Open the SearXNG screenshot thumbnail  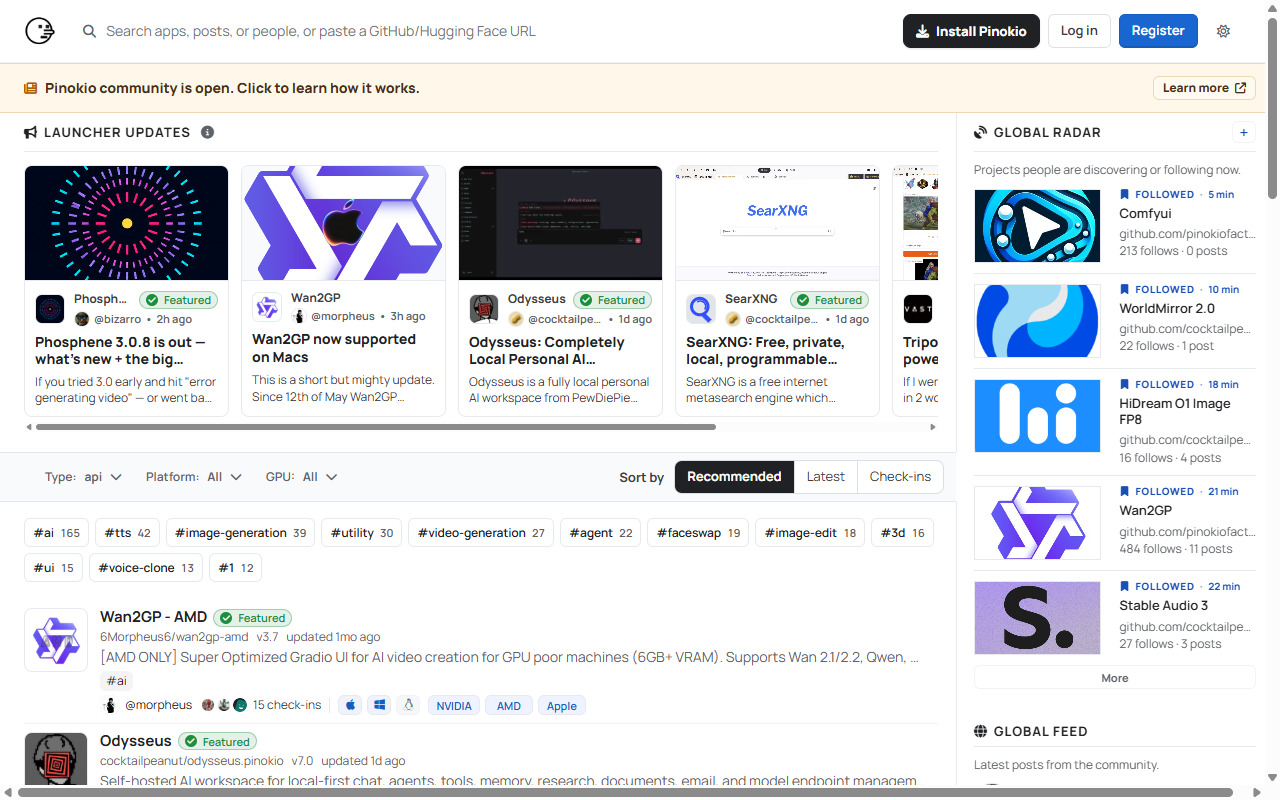click(x=777, y=223)
